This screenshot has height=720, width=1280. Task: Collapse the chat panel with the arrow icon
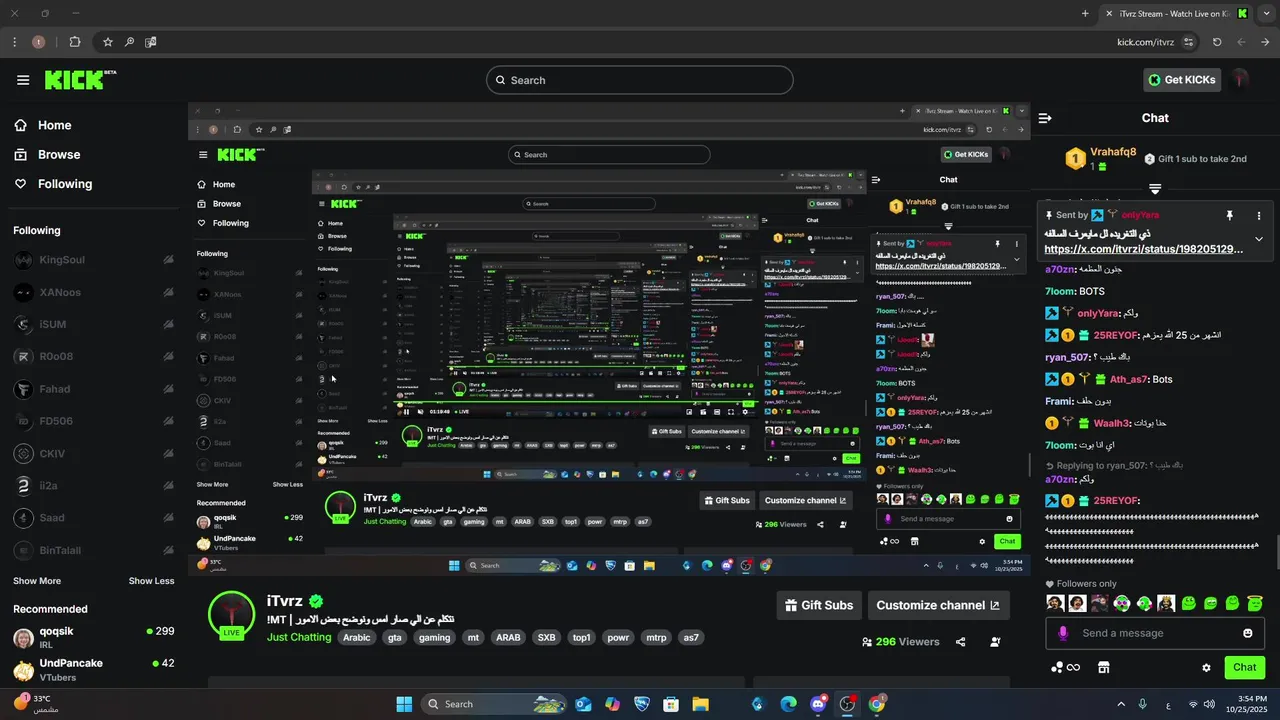tap(1045, 118)
